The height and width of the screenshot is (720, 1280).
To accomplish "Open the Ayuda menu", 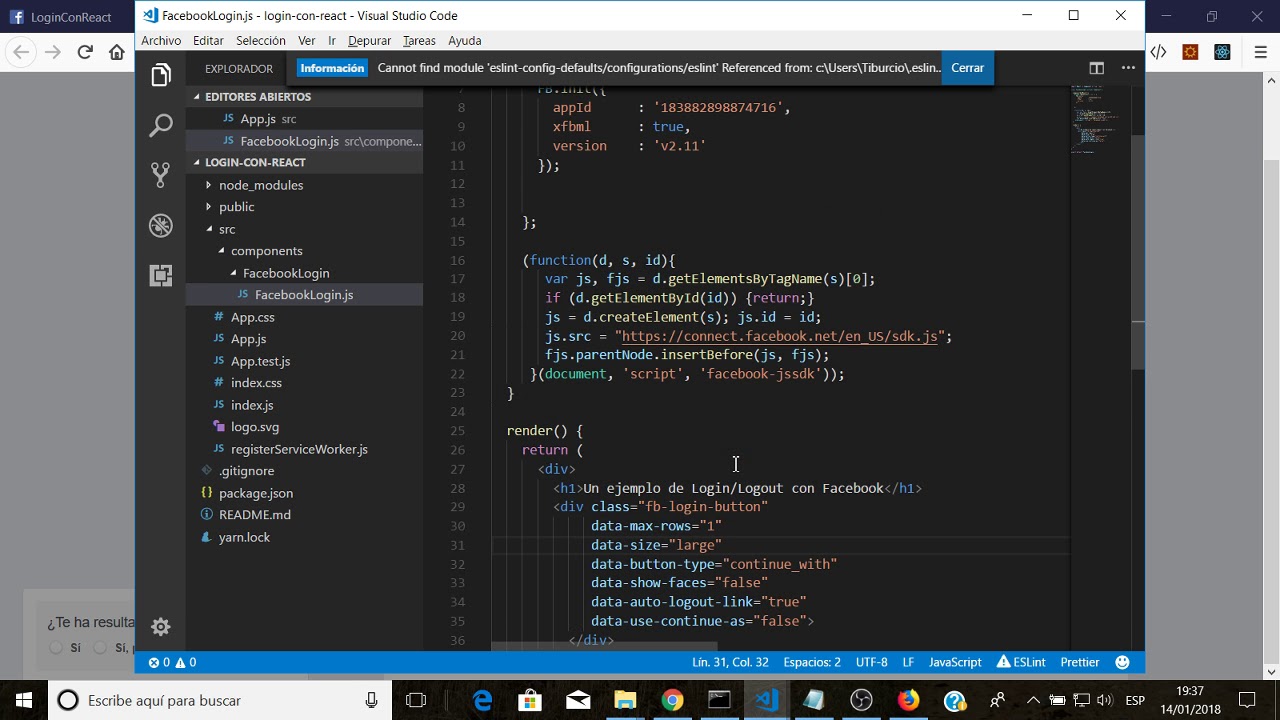I will 465,41.
